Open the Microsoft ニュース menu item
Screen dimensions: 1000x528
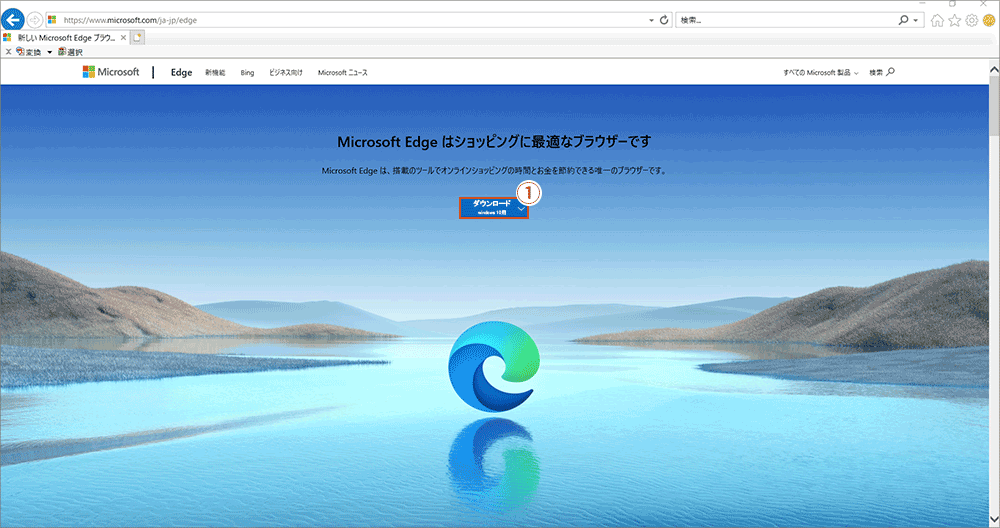[342, 73]
